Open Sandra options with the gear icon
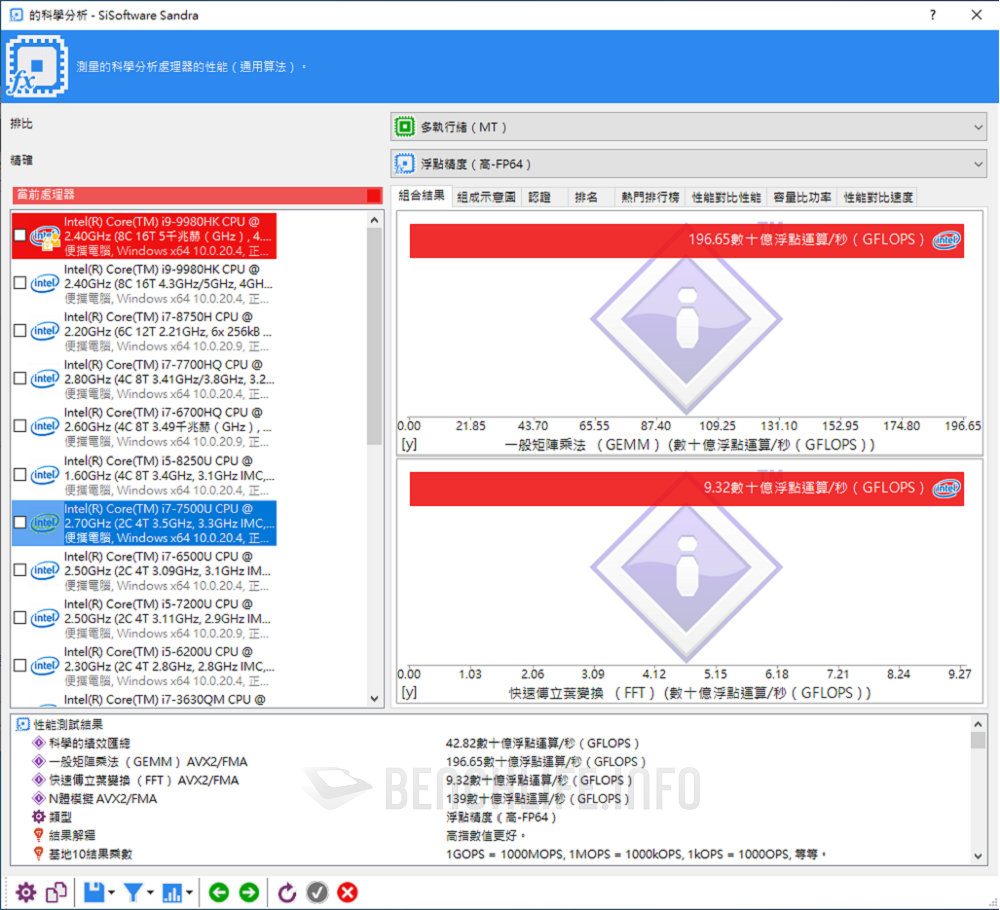The width and height of the screenshot is (1000, 910). tap(27, 892)
